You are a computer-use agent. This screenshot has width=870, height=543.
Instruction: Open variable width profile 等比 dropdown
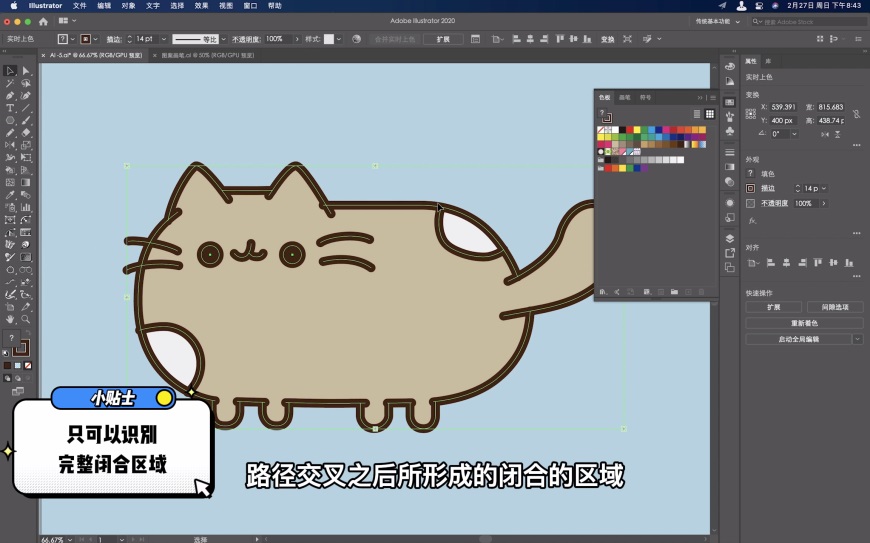(x=224, y=39)
